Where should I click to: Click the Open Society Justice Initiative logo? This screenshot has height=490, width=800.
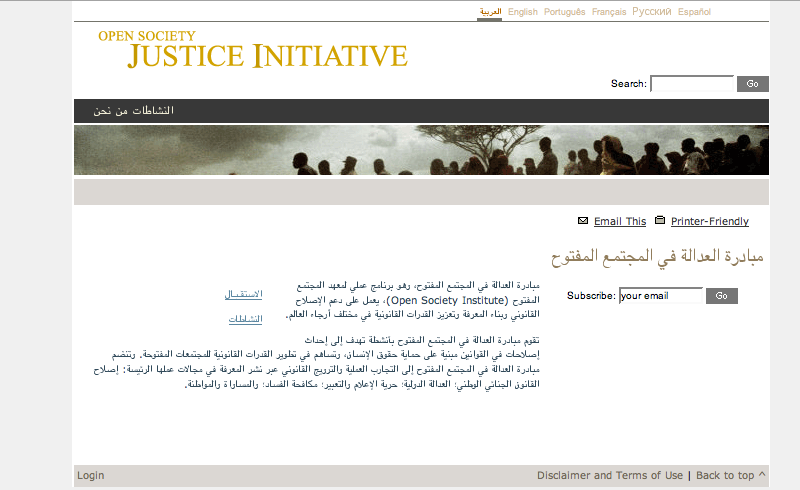click(252, 49)
